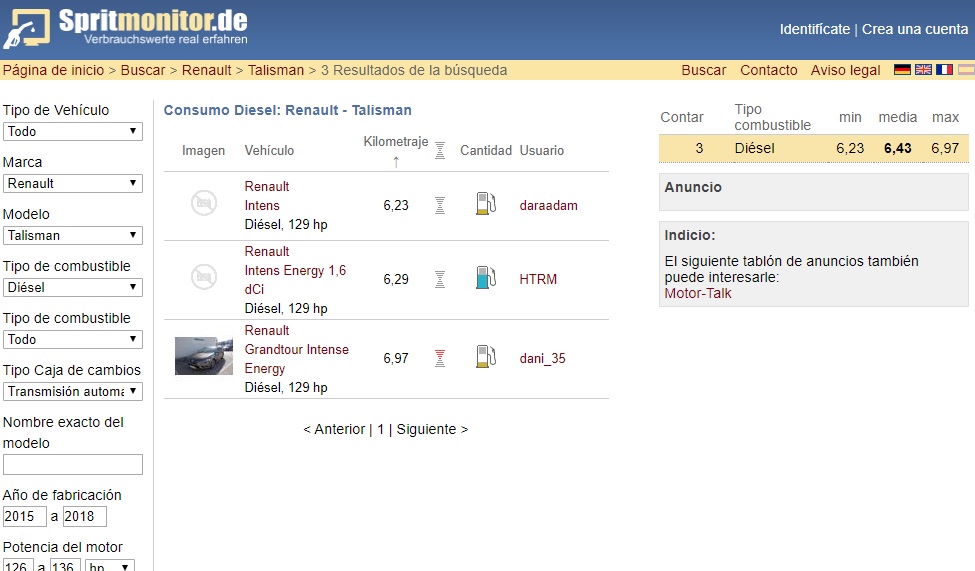The width and height of the screenshot is (975, 571).
Task: Open Grandtour Intense Energy car photo
Action: tap(204, 356)
